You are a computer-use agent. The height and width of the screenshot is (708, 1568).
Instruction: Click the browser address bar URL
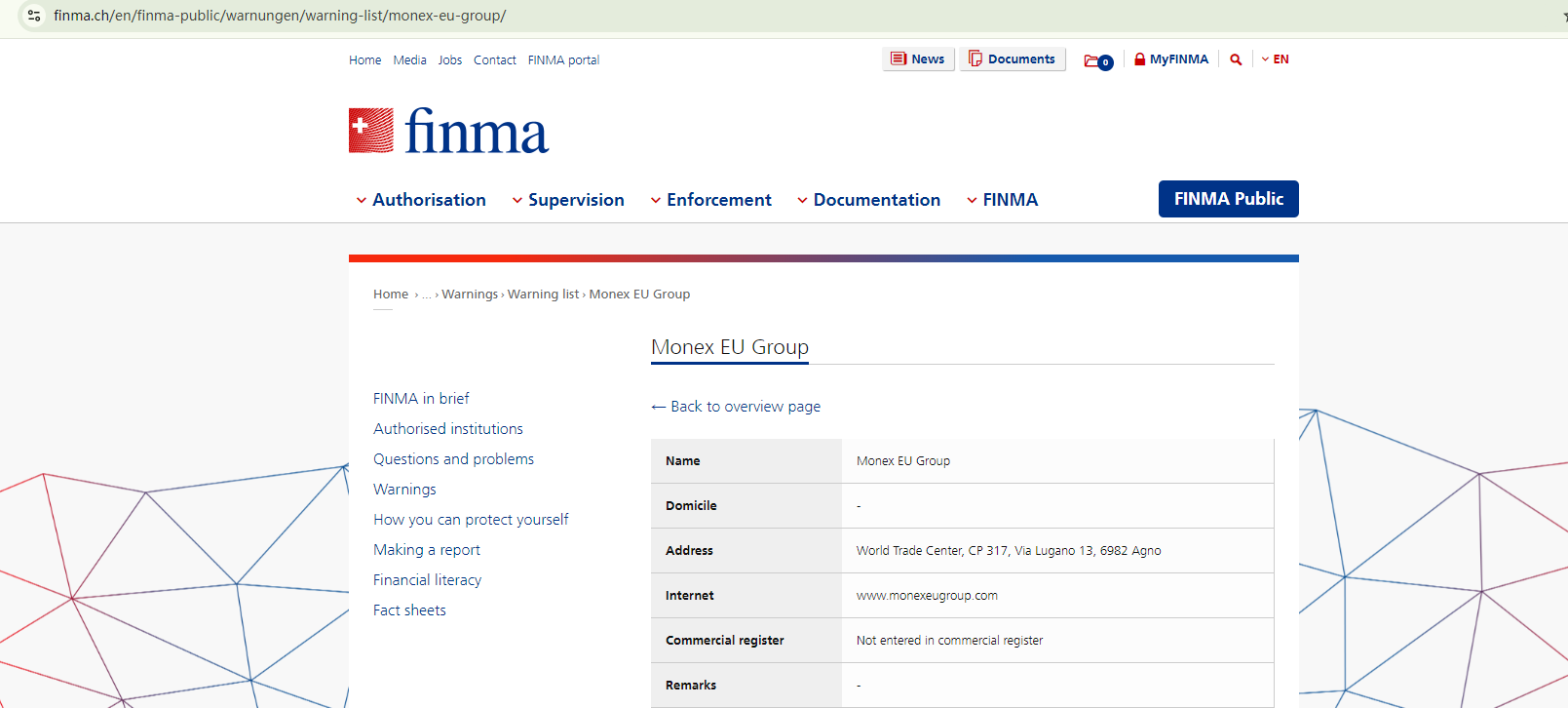(x=280, y=16)
